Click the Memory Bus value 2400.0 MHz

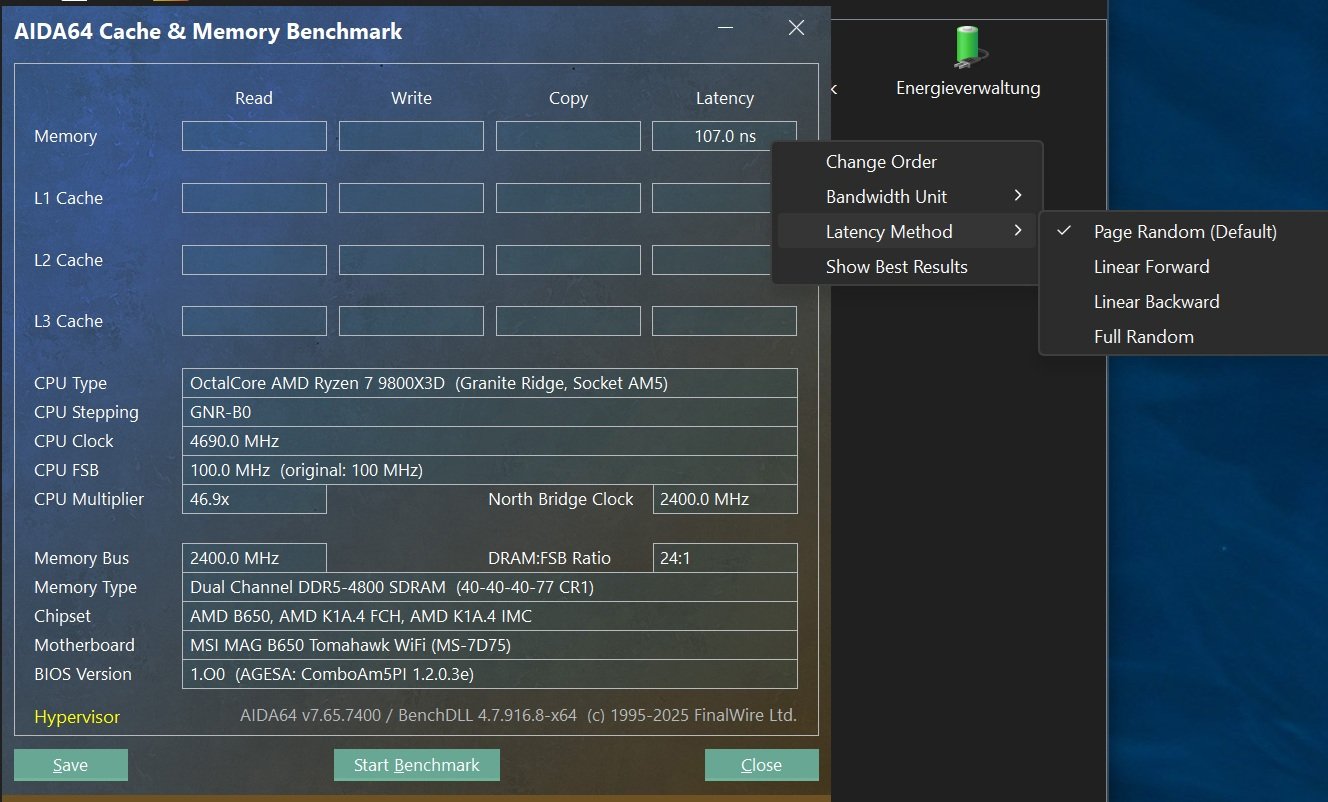pyautogui.click(x=254, y=558)
